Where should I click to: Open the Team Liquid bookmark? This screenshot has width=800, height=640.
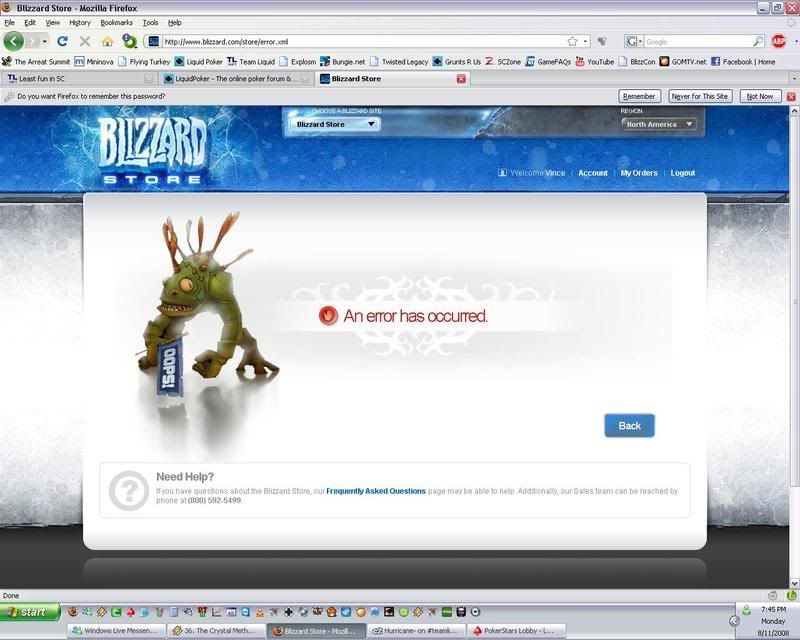251,62
